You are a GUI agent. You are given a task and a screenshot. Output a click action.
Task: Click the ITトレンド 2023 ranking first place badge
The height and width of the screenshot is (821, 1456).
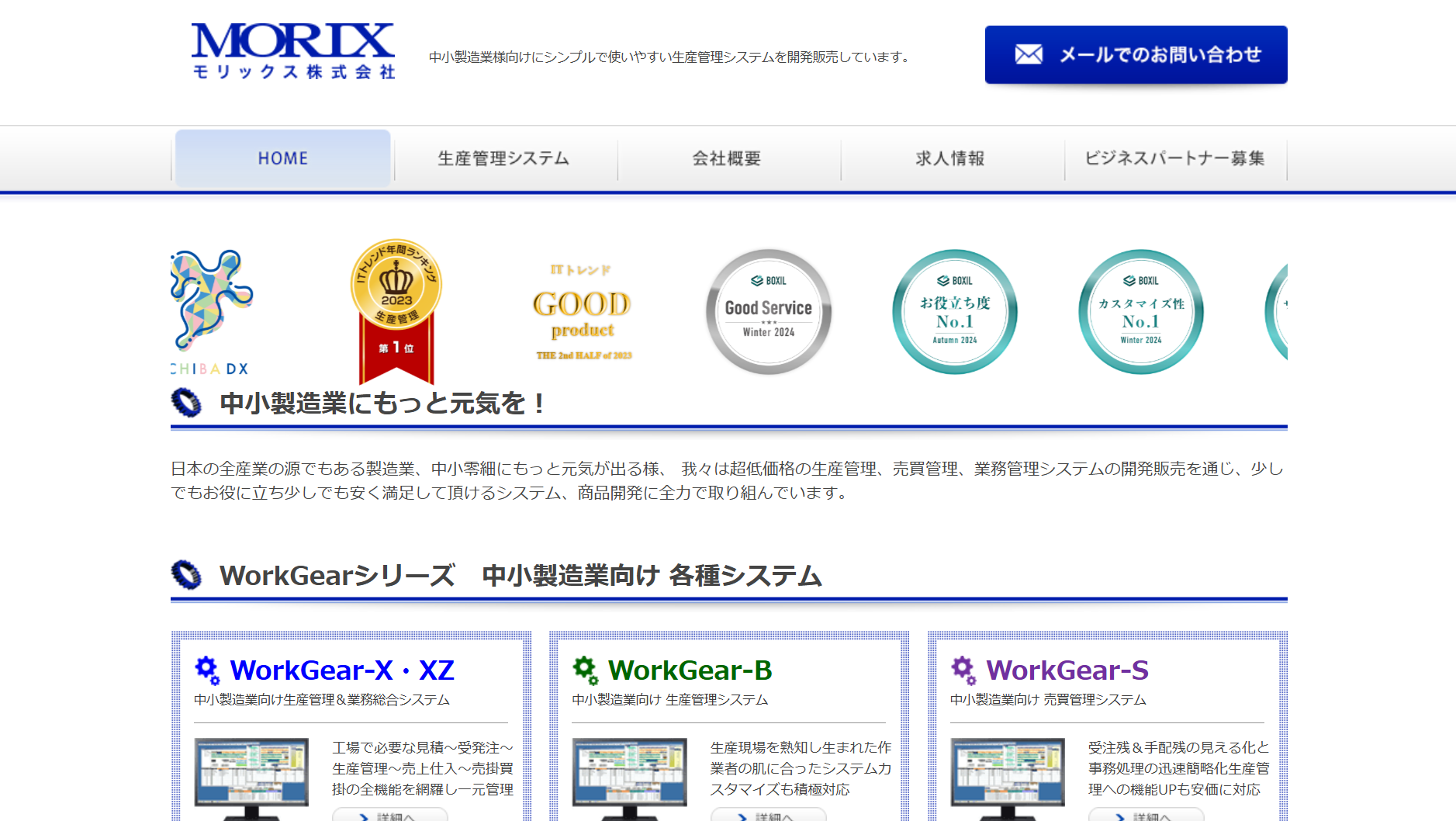click(x=396, y=311)
